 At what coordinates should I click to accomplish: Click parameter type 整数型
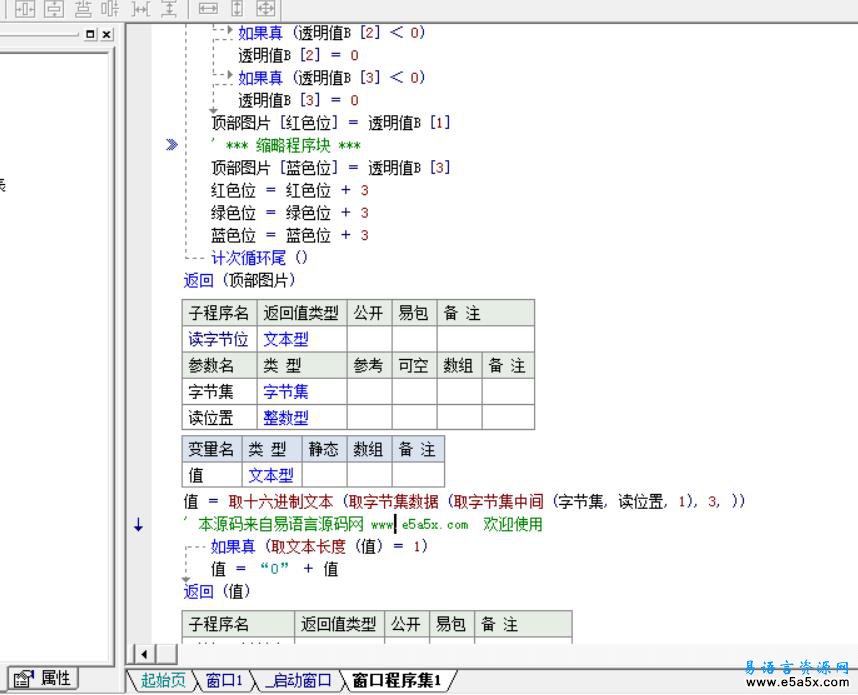tap(286, 418)
